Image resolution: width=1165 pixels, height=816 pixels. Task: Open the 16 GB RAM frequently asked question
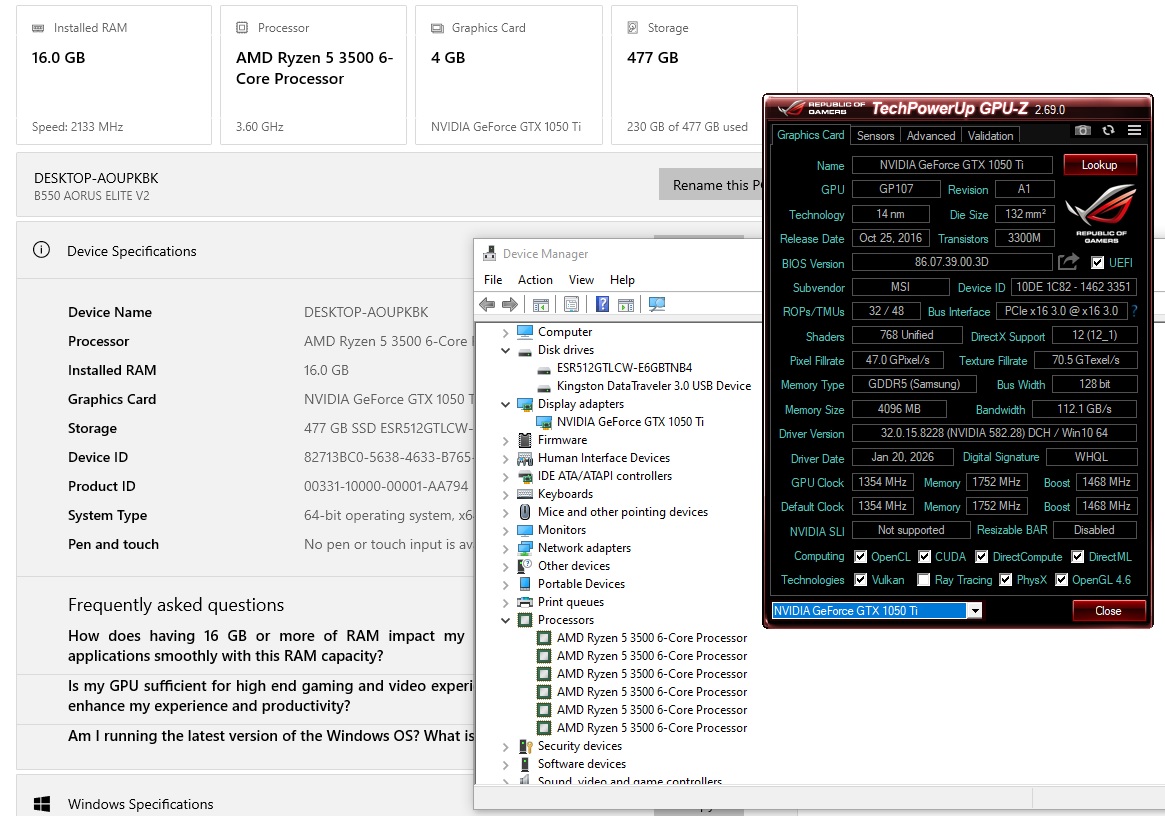coord(266,645)
